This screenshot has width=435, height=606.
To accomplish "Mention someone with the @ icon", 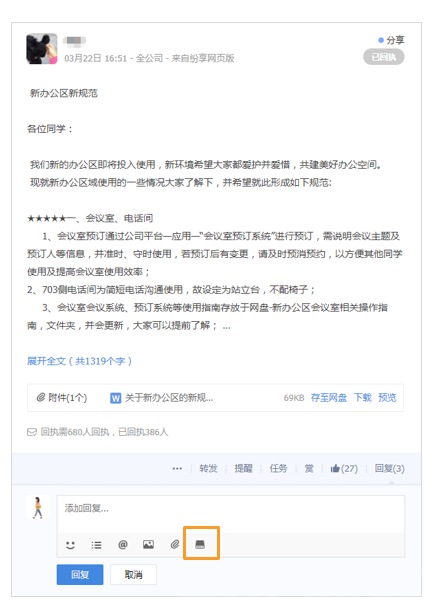I will [x=122, y=545].
